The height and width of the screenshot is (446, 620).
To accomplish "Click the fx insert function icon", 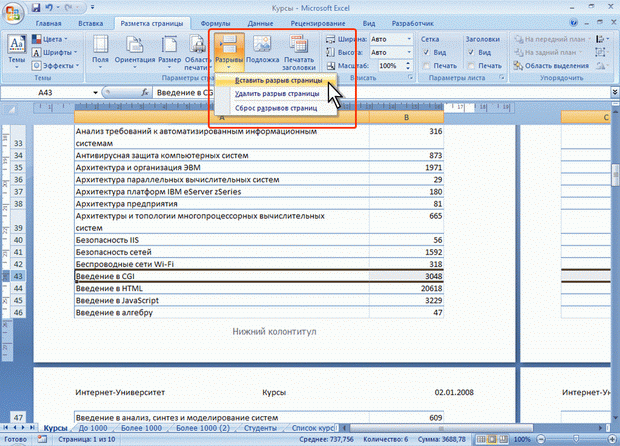I will (145, 93).
